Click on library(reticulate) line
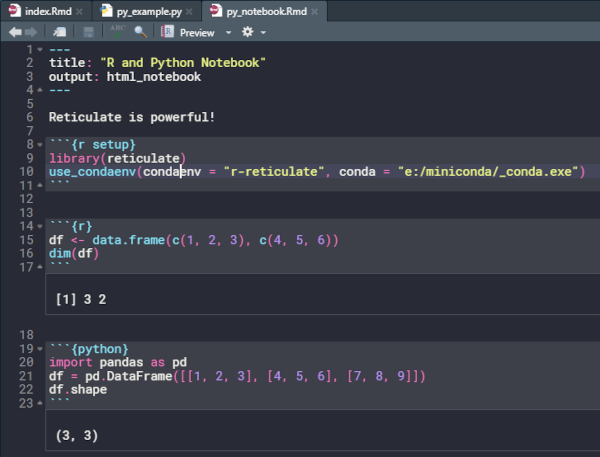 (117, 158)
